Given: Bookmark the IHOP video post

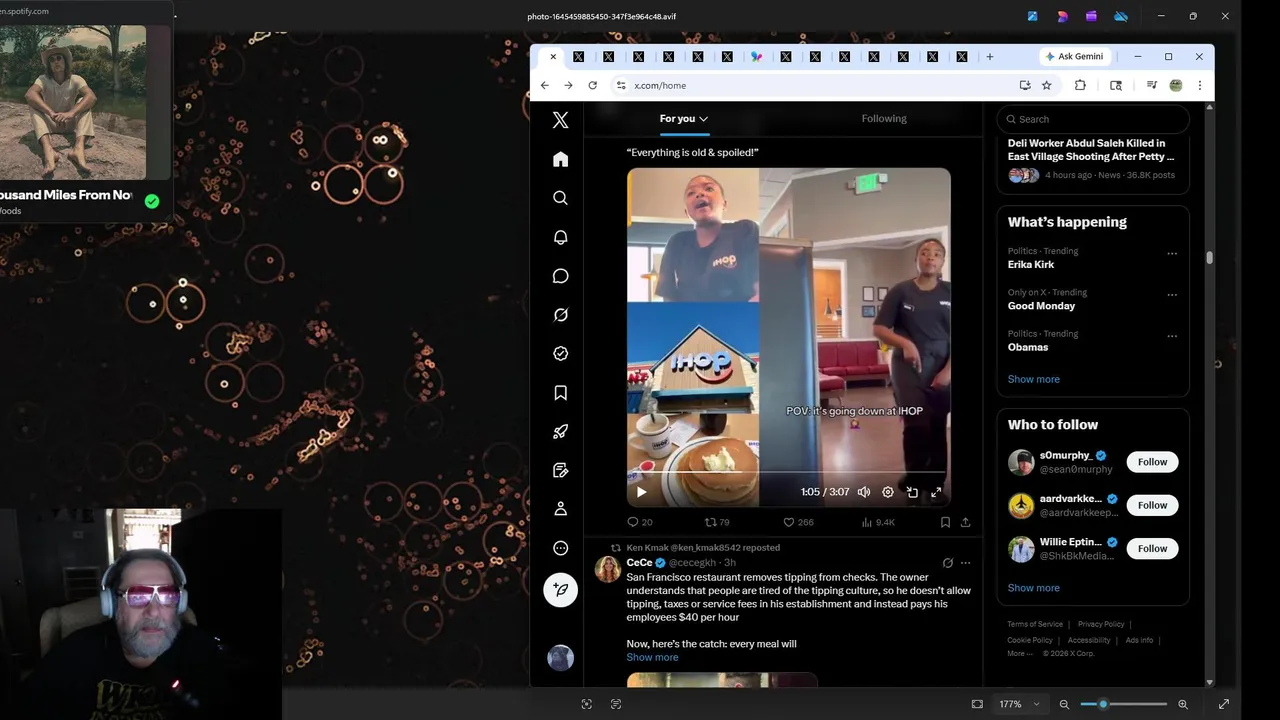Looking at the screenshot, I should point(945,522).
